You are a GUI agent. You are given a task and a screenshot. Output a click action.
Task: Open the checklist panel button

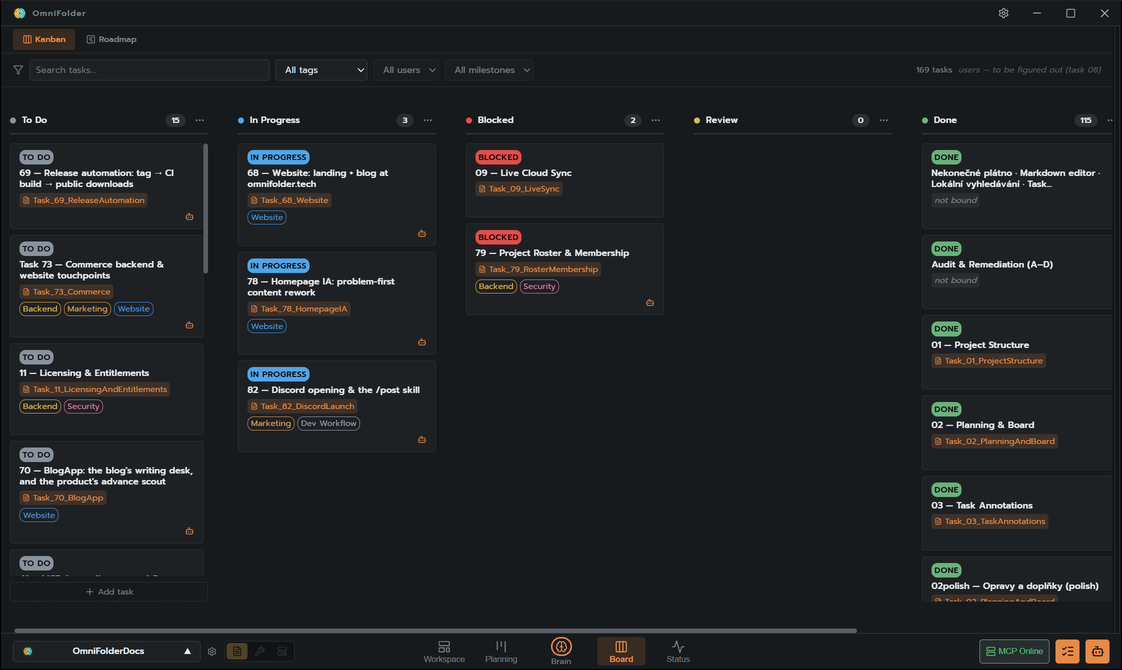[x=1067, y=651]
